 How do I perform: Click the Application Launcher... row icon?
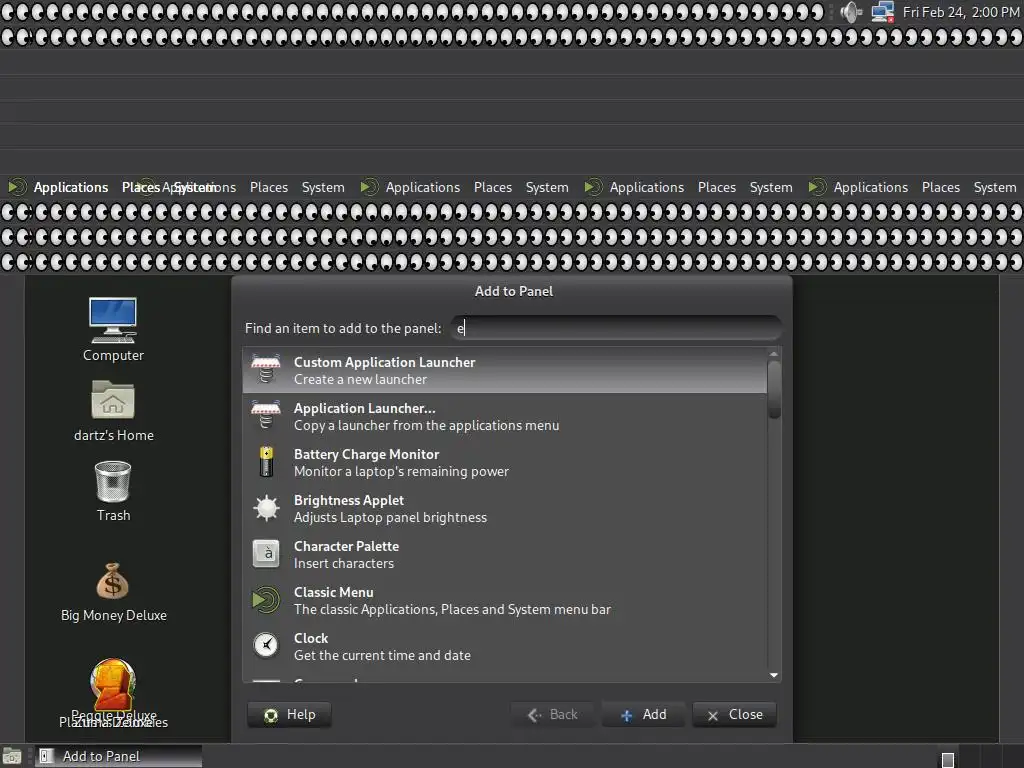[x=266, y=415]
